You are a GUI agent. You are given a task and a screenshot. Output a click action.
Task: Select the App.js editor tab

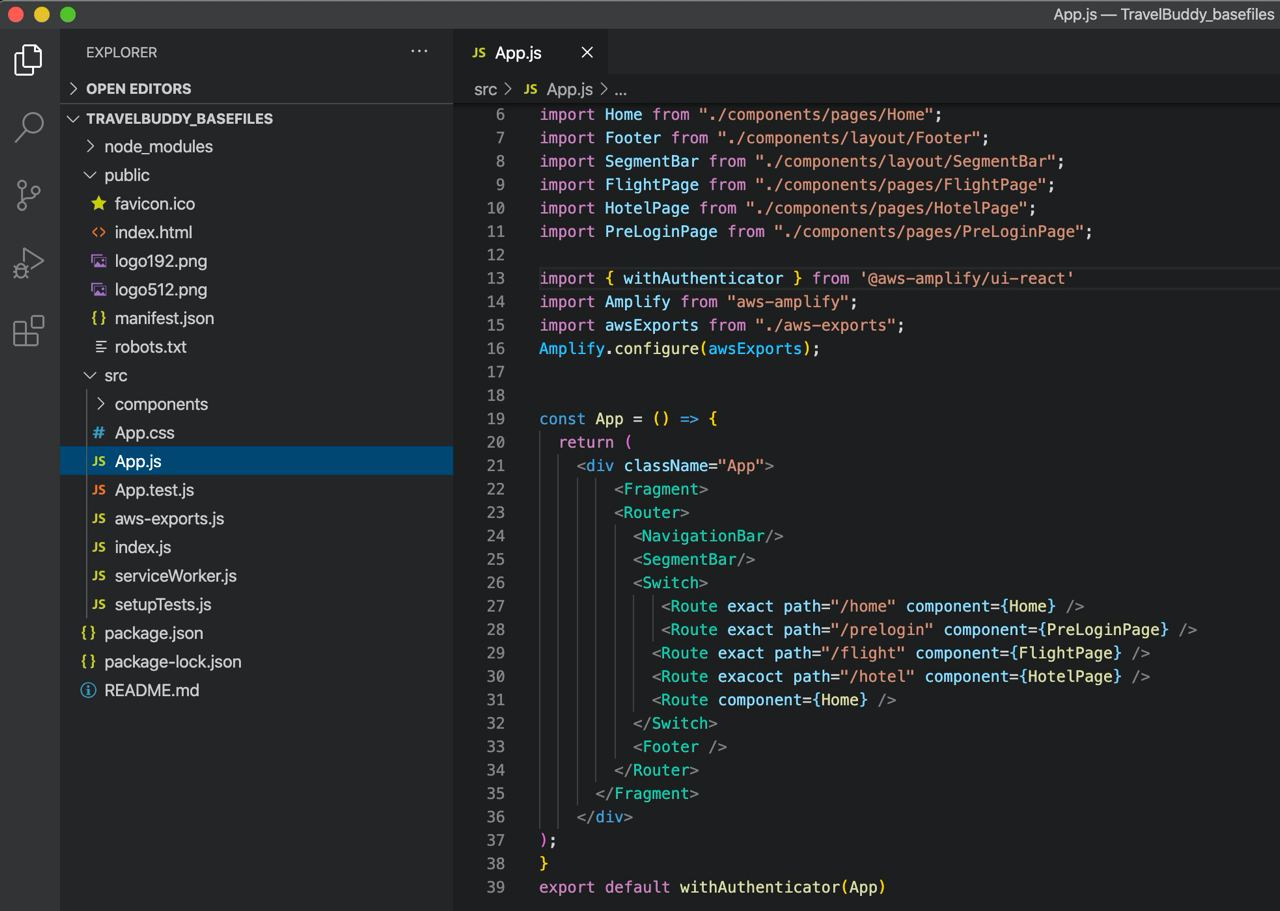(518, 53)
